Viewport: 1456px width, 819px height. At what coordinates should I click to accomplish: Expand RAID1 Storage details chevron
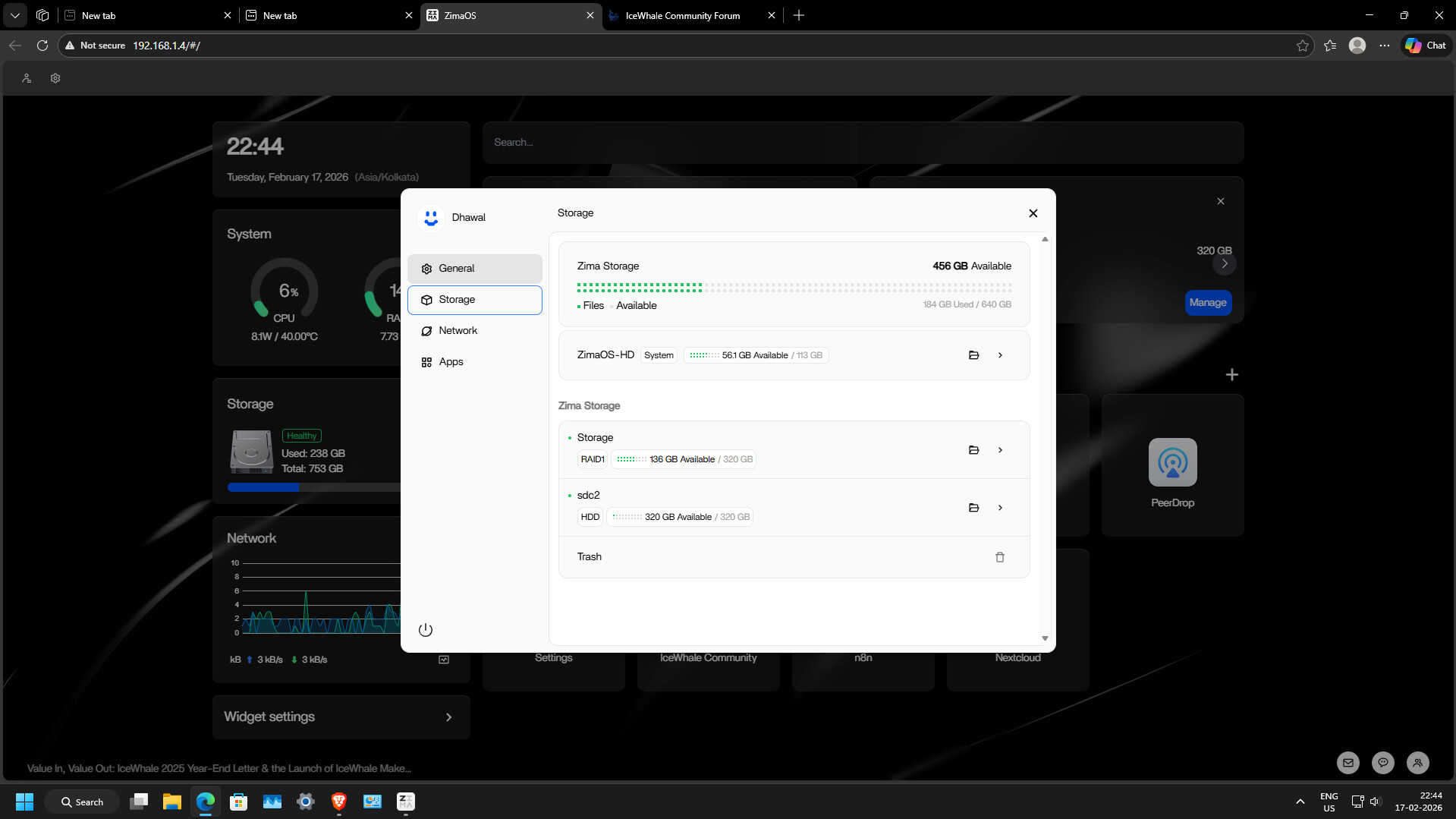(x=1000, y=450)
